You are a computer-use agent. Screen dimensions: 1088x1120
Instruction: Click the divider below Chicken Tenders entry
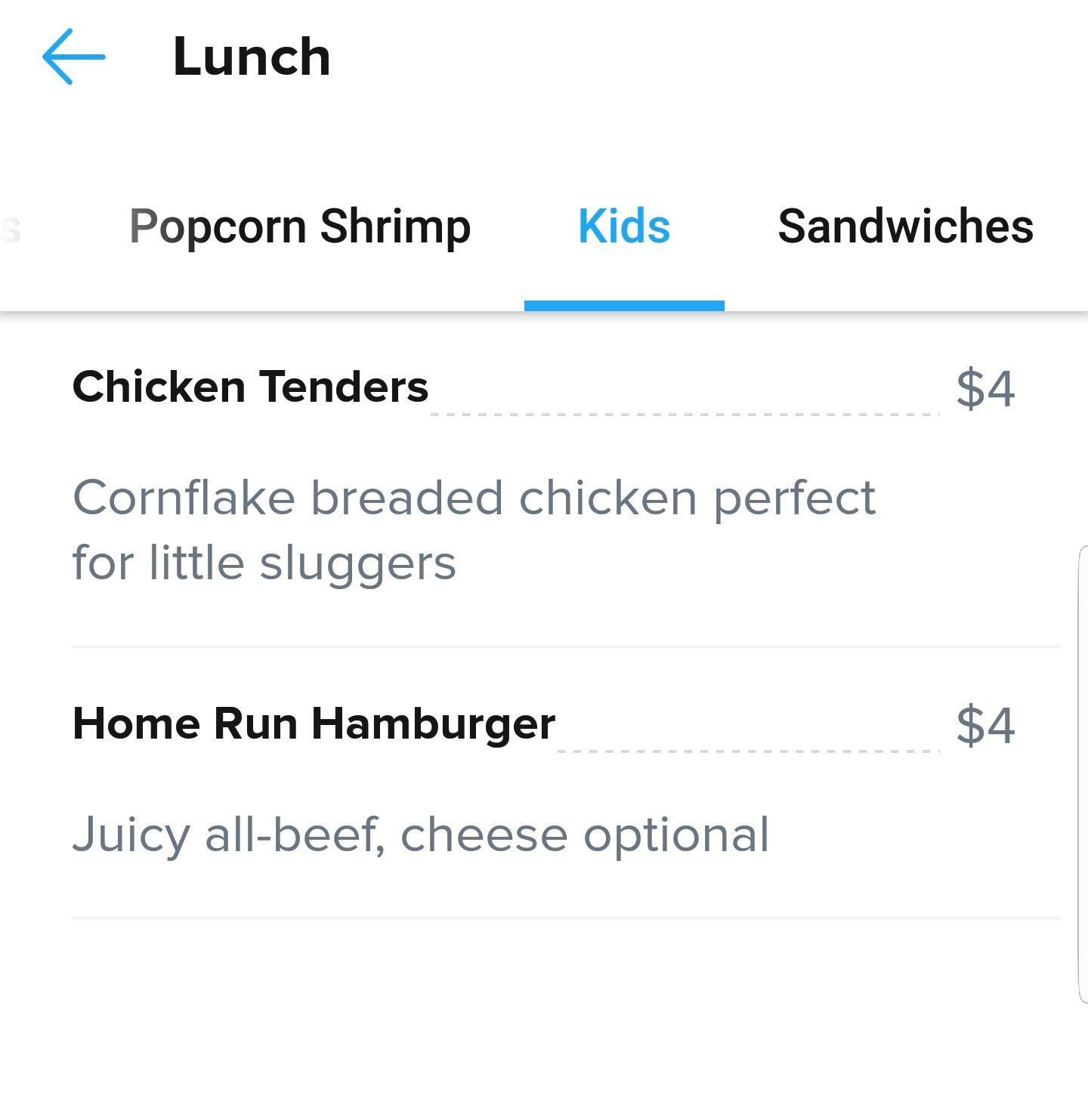(567, 646)
